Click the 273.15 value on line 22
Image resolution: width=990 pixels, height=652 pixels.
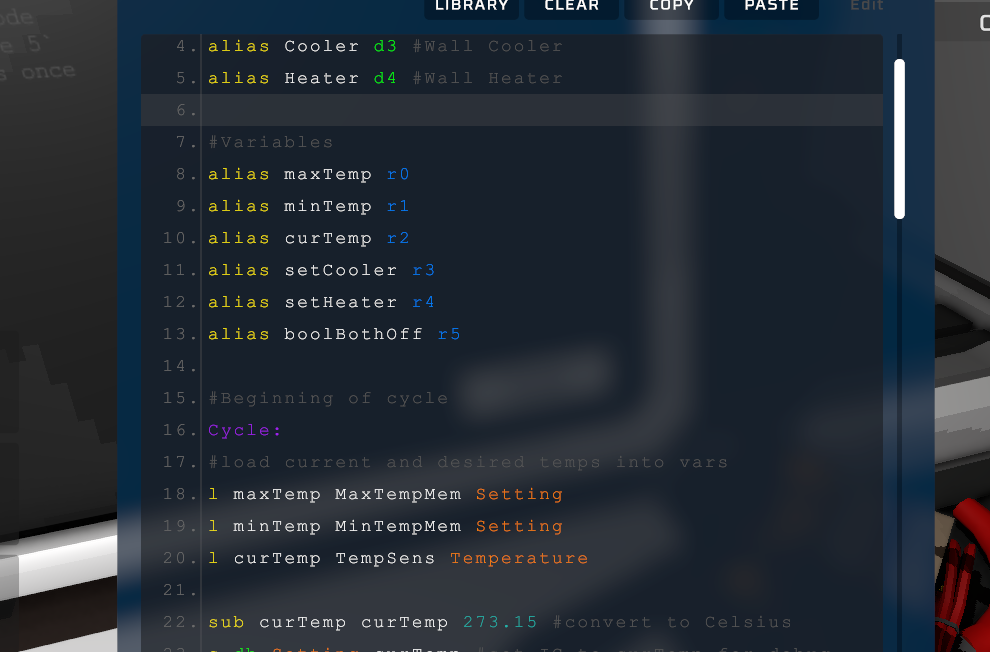(x=500, y=622)
